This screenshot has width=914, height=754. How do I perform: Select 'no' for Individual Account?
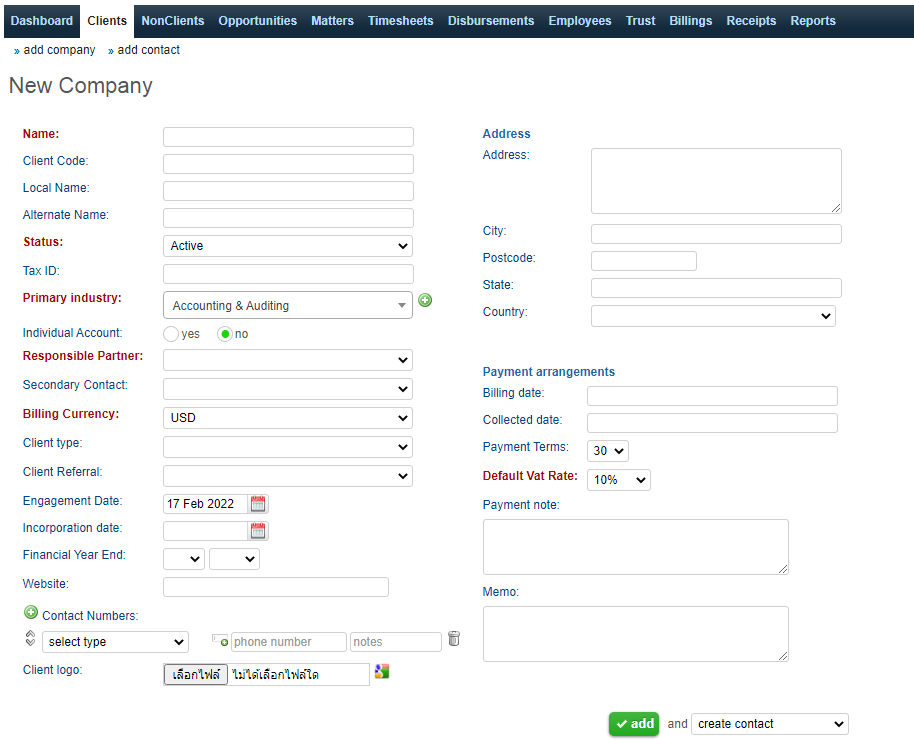point(225,334)
